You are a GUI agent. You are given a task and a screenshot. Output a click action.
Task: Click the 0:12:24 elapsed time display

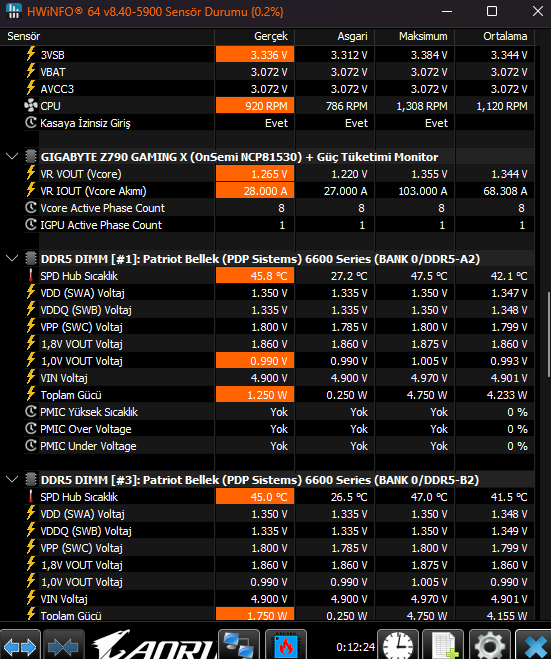click(x=355, y=646)
